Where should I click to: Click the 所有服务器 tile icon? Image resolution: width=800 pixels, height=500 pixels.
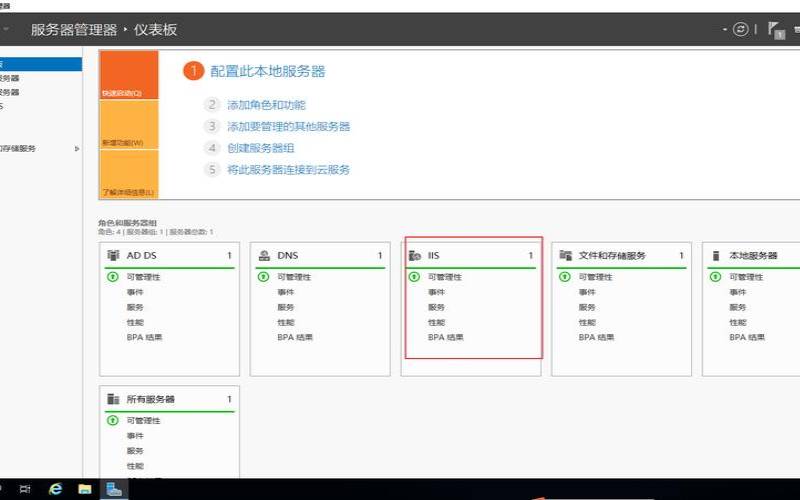pos(113,399)
